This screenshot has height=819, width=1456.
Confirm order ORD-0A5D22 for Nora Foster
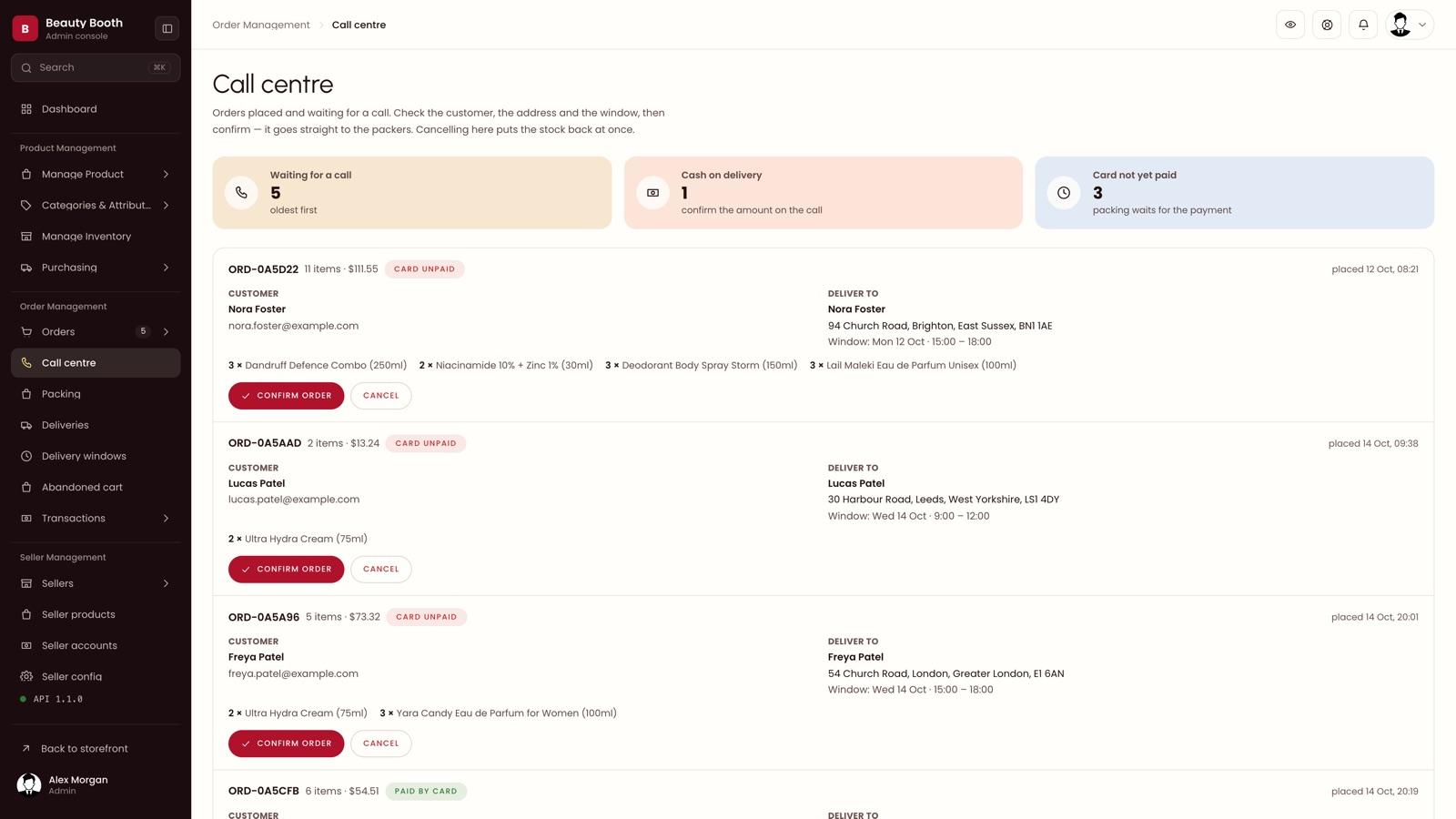pos(286,396)
